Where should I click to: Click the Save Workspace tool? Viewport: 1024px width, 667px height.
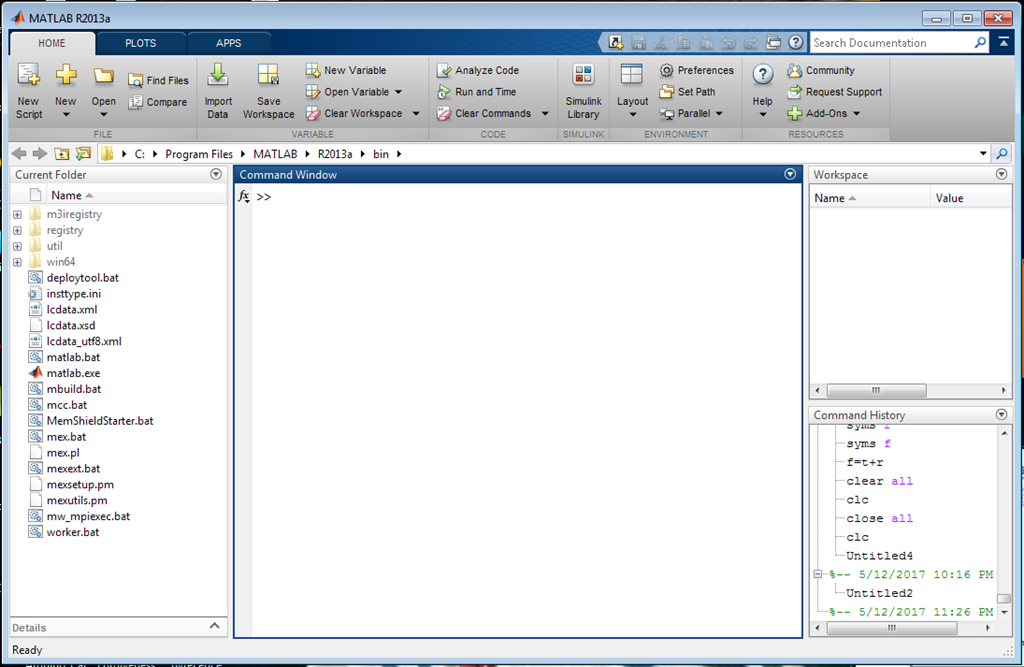click(267, 90)
